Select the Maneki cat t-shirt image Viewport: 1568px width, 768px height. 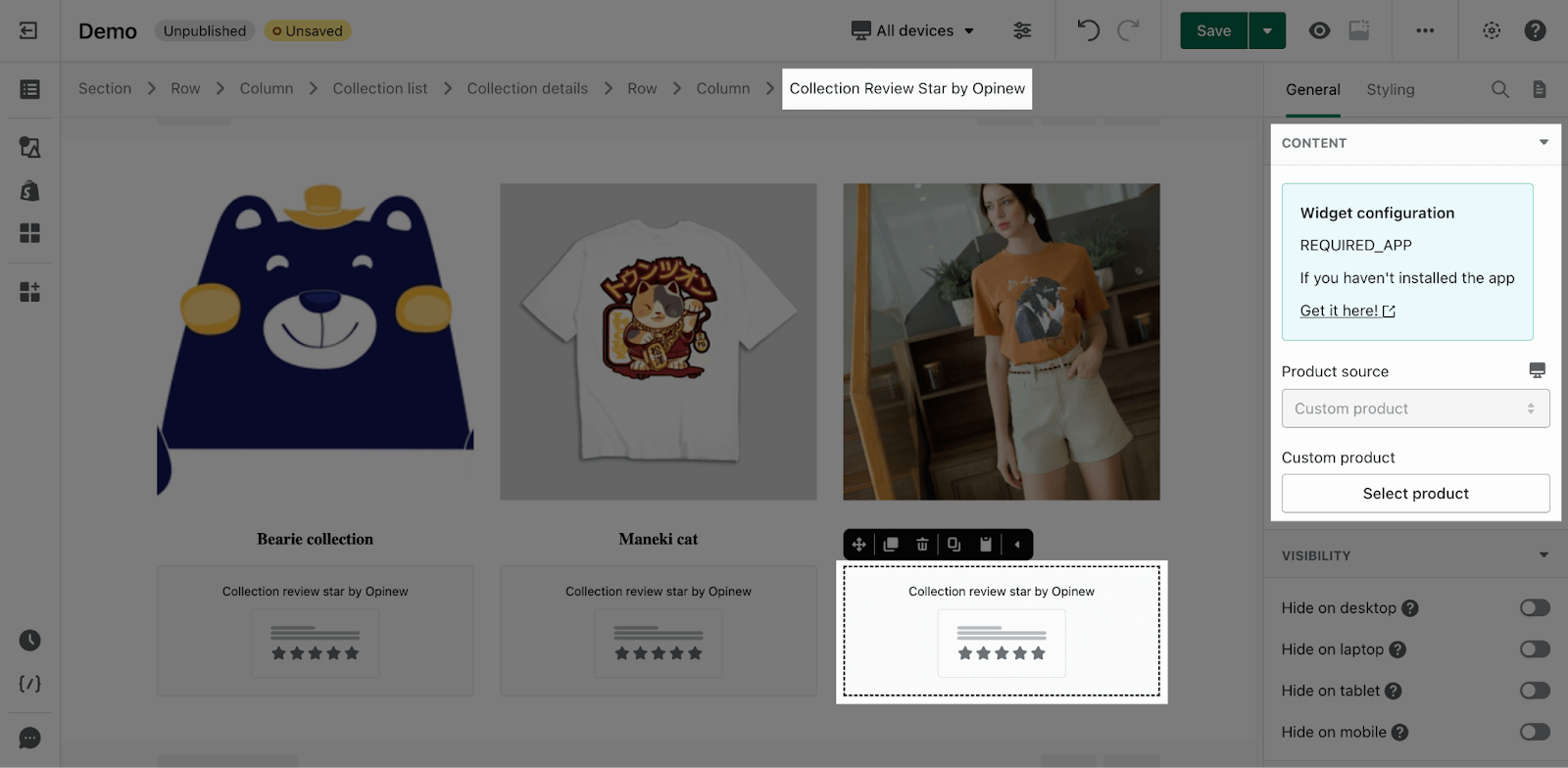(659, 341)
